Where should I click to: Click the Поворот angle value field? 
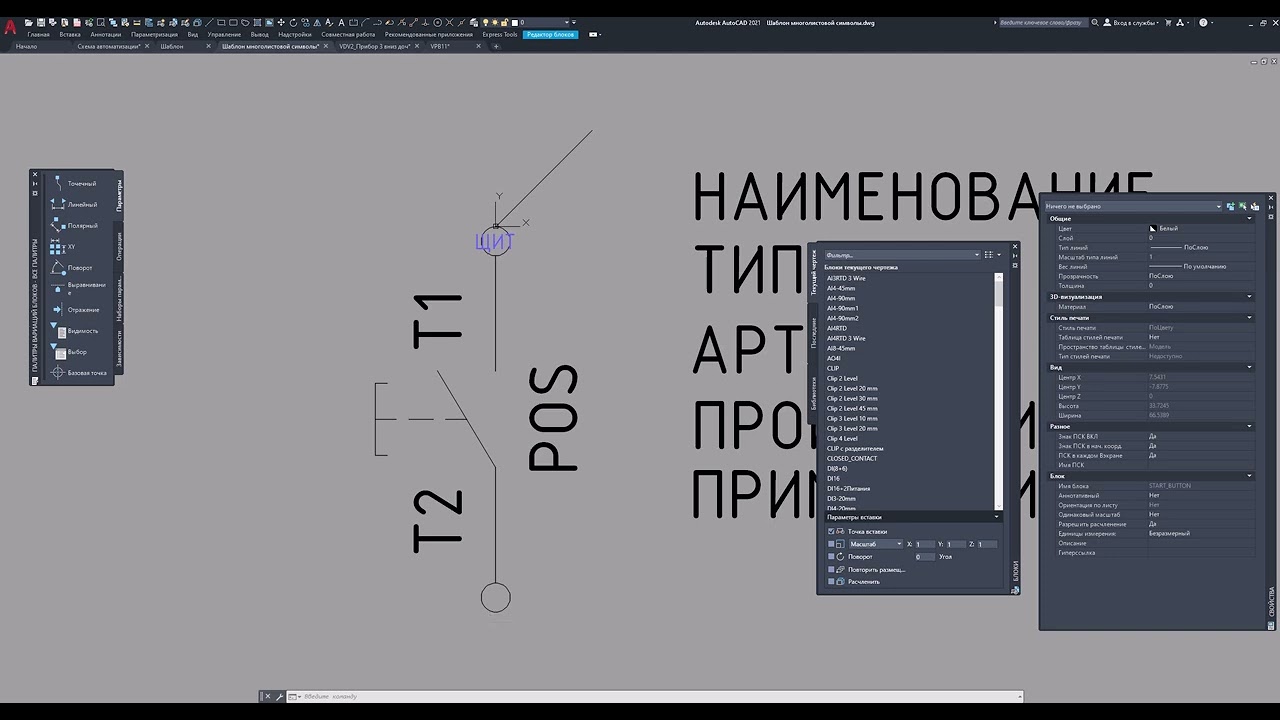(925, 556)
